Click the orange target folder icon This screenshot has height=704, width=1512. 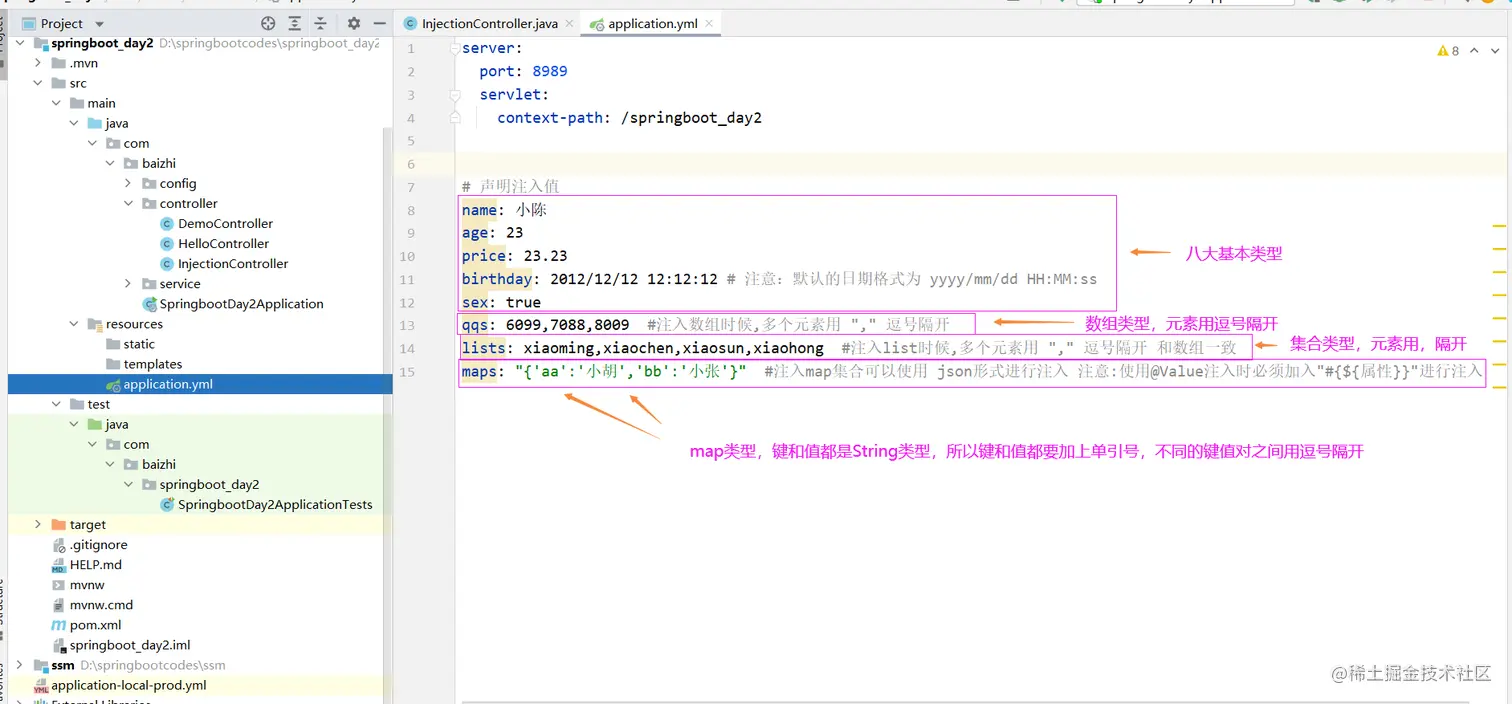tap(59, 524)
